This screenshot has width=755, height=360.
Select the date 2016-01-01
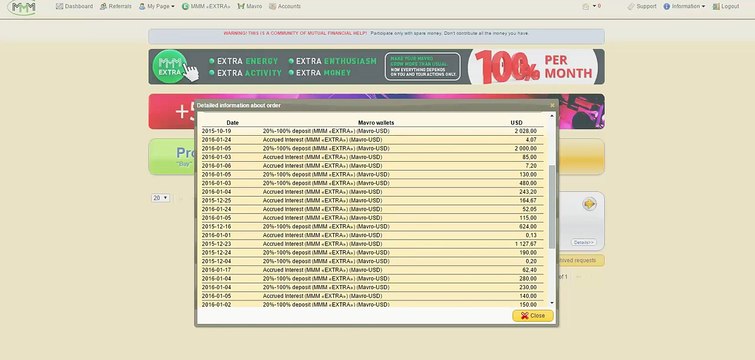click(216, 235)
